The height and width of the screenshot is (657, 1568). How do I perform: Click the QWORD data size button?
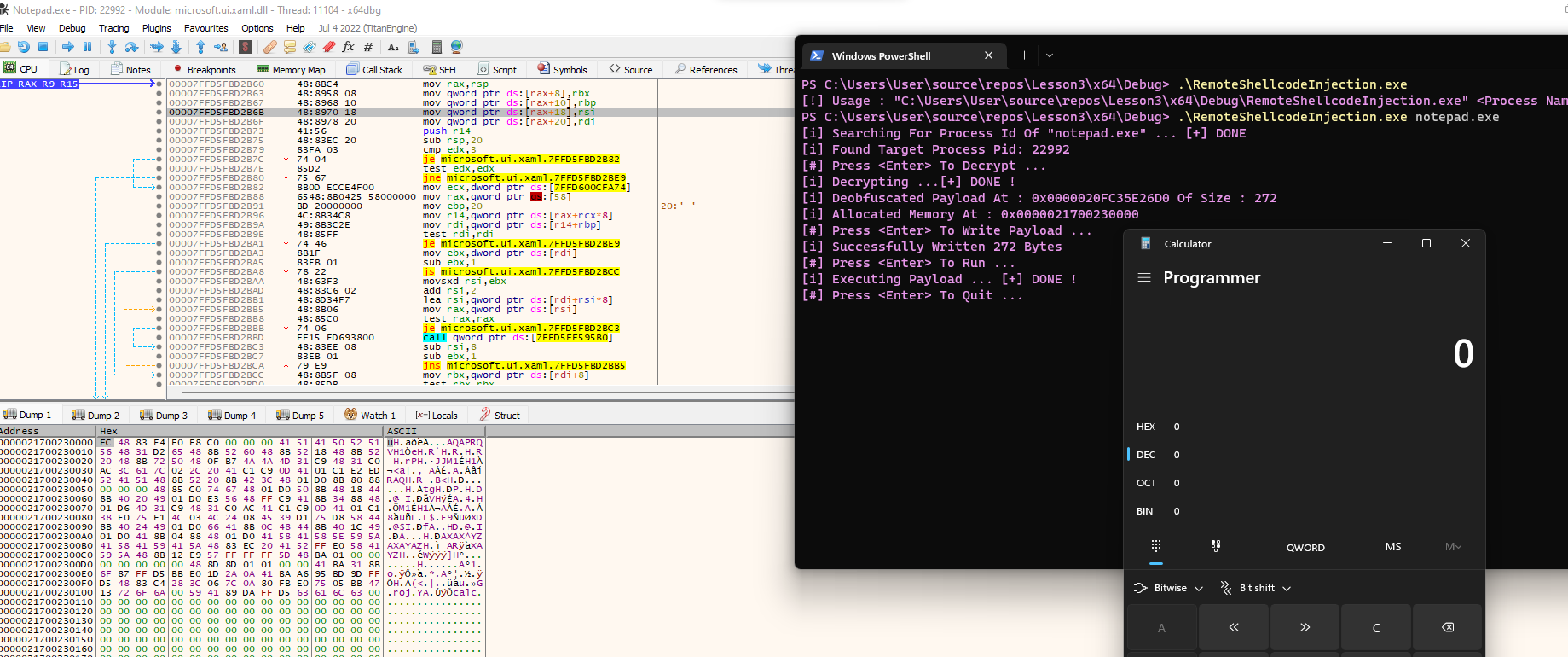point(1305,548)
